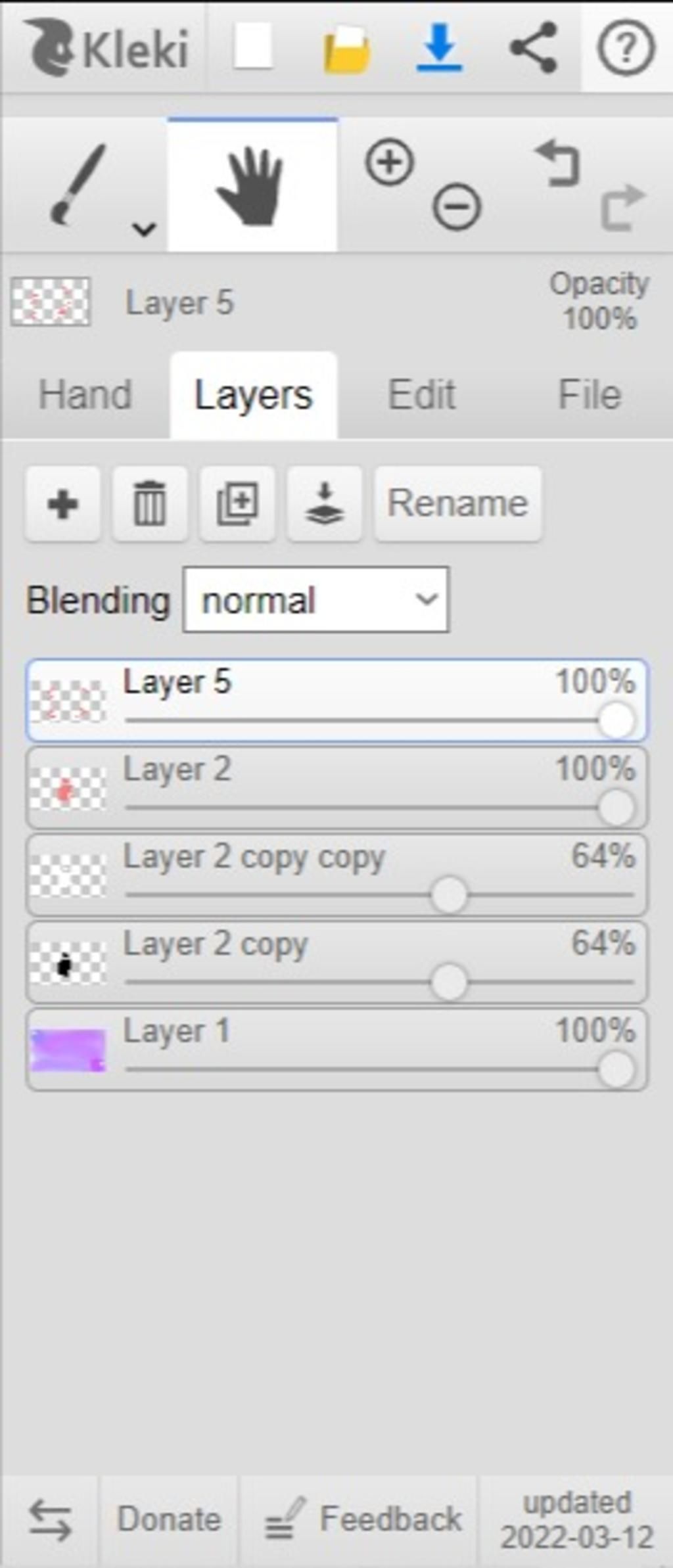Switch to the Edit tab

click(421, 395)
